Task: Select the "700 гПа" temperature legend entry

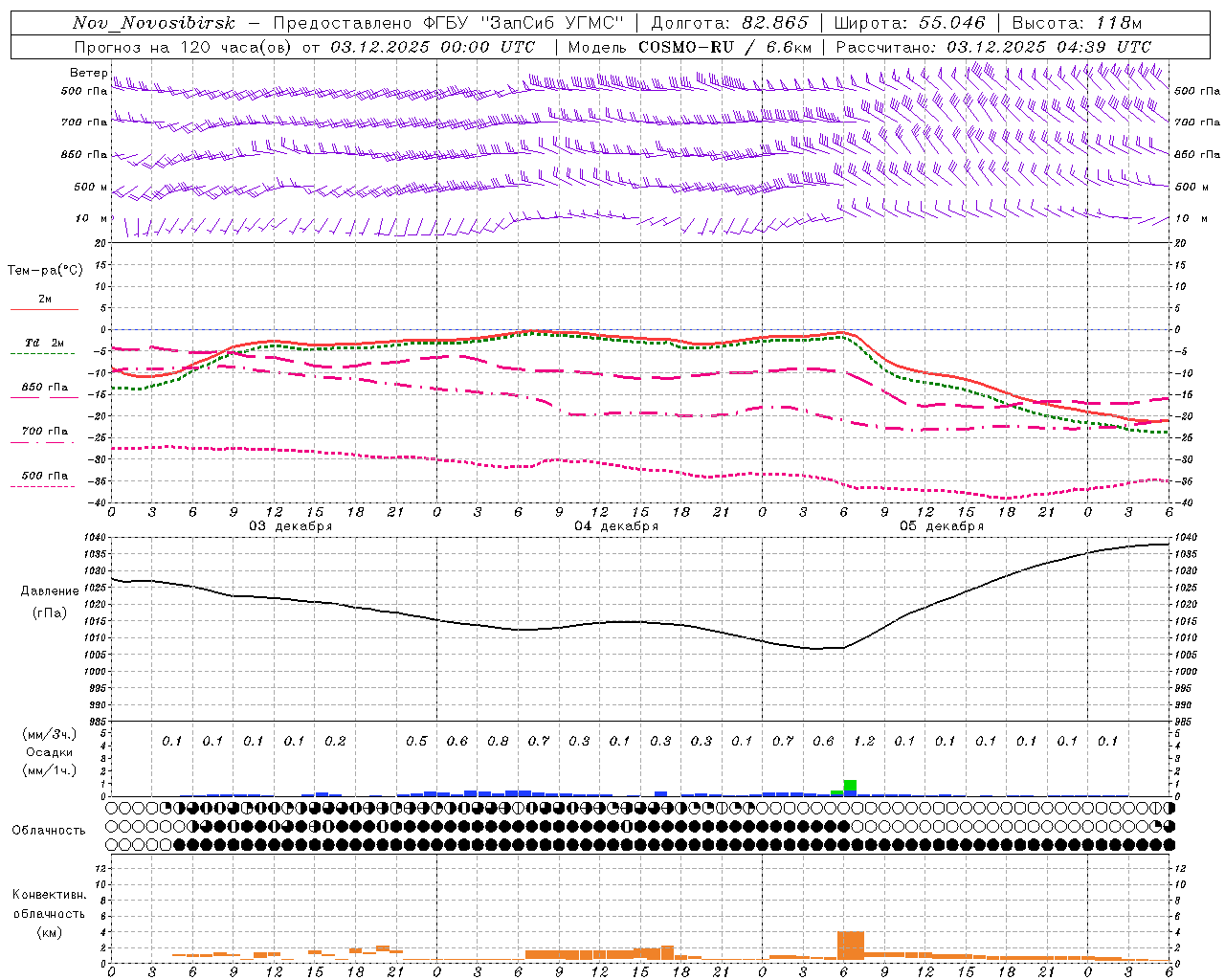Action: [x=45, y=432]
